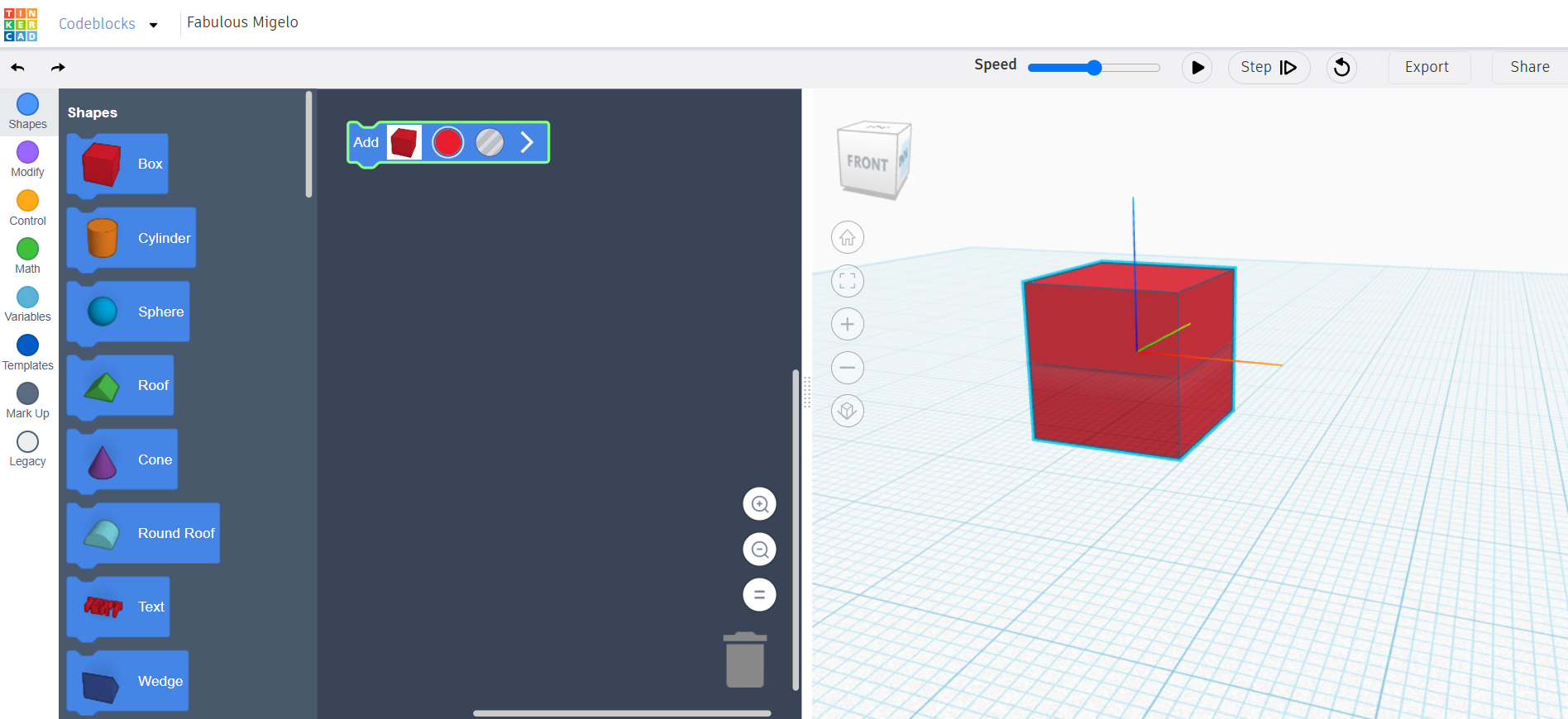Click the Fit all in view button
Viewport: 1568px width, 719px height.
[x=848, y=281]
